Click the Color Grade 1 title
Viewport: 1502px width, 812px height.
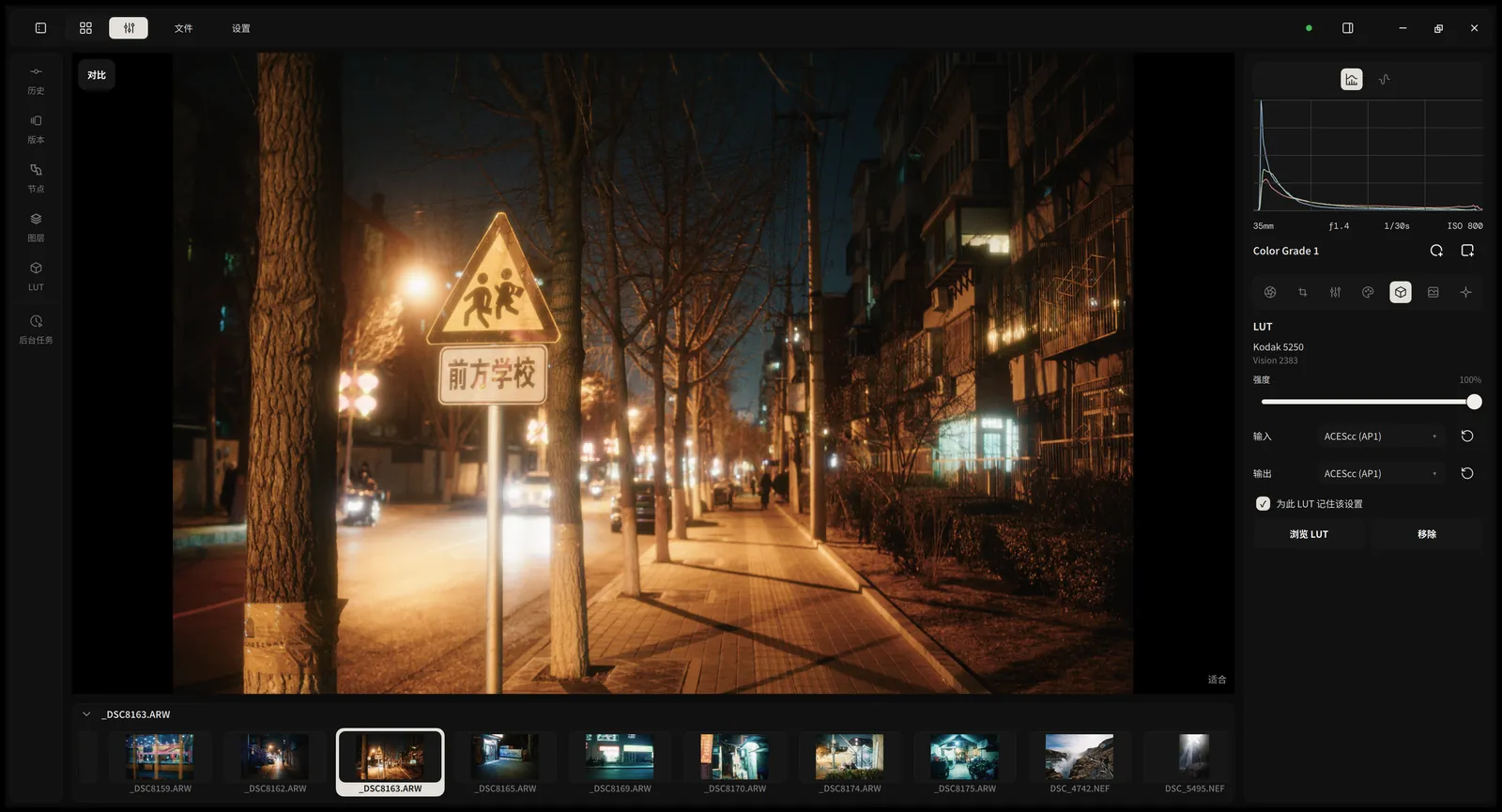click(1286, 251)
